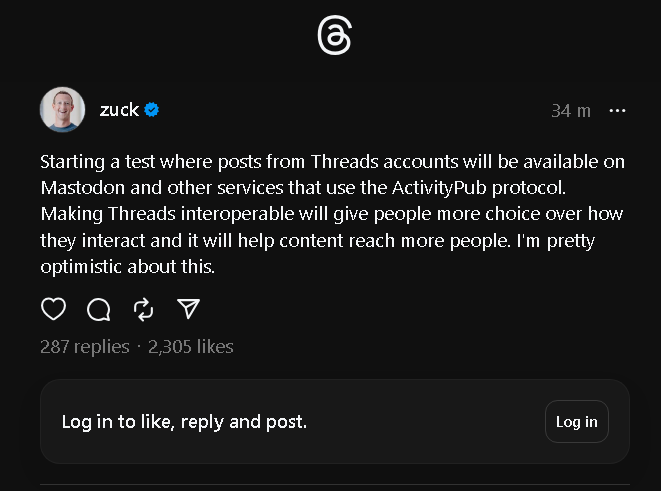Open zuck's profile picture
Viewport: 661px width, 491px height.
click(x=62, y=110)
